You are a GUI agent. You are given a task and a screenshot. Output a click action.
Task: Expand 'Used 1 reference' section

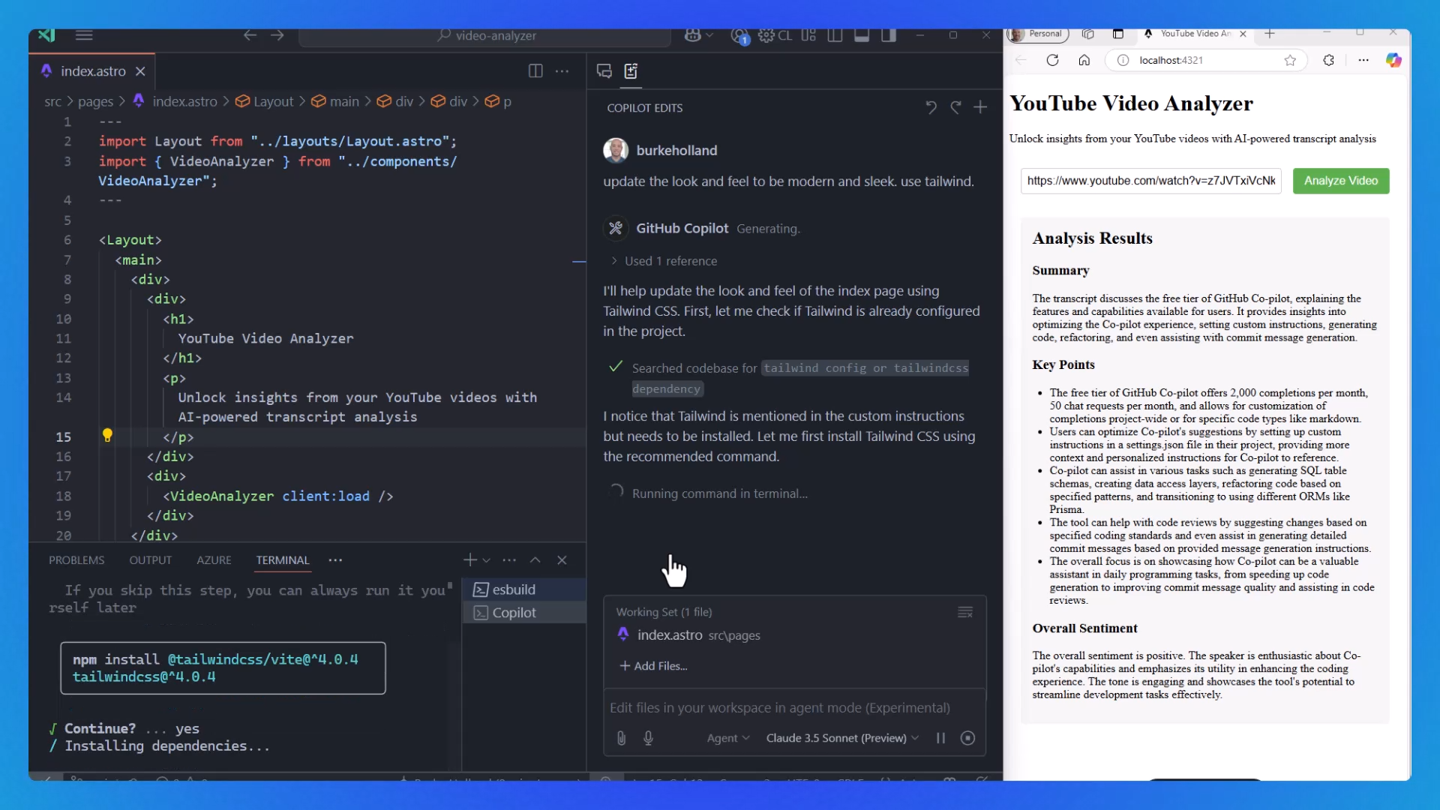(664, 261)
